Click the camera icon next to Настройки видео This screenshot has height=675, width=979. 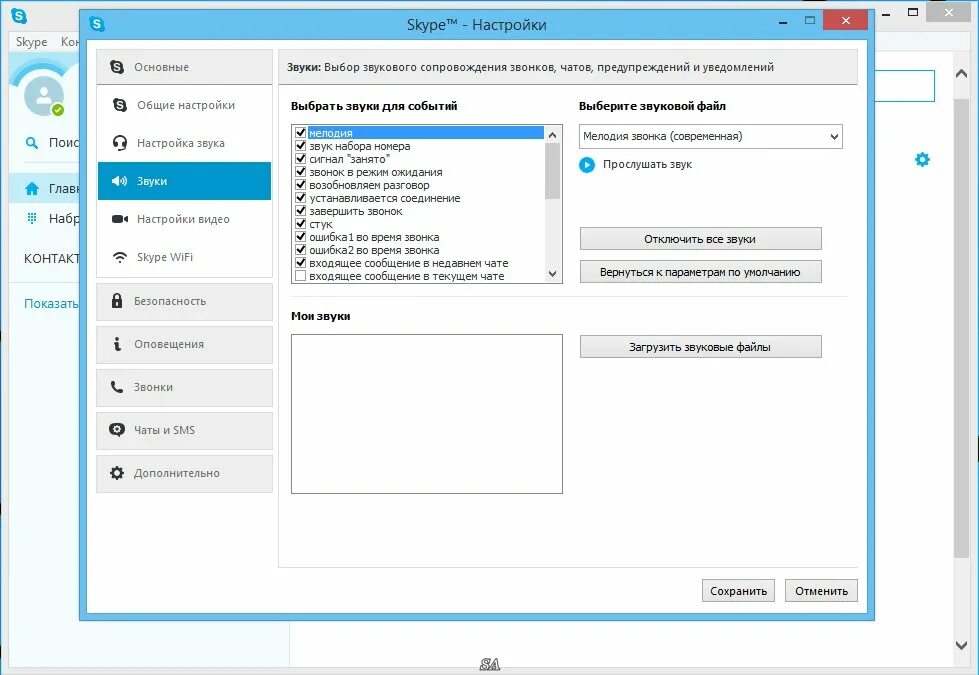coord(120,219)
